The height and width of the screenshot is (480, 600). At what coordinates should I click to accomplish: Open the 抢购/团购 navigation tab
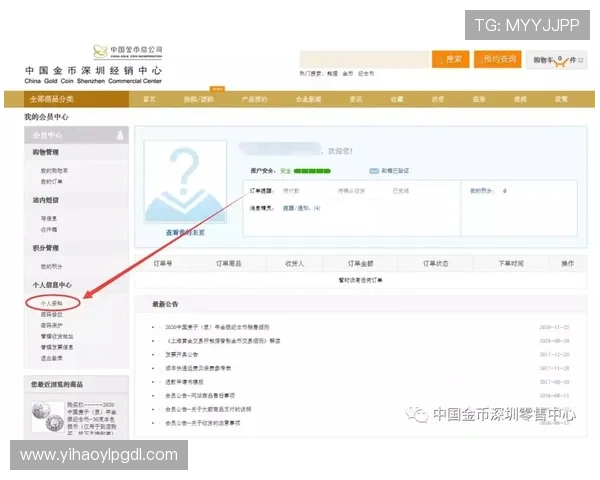click(199, 99)
